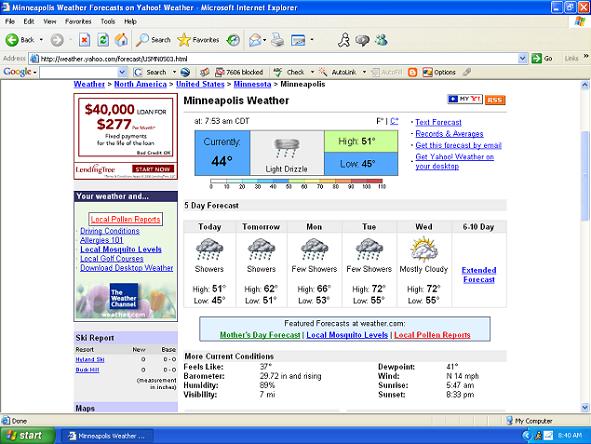Click the Windows Messenger people icon

point(381,40)
